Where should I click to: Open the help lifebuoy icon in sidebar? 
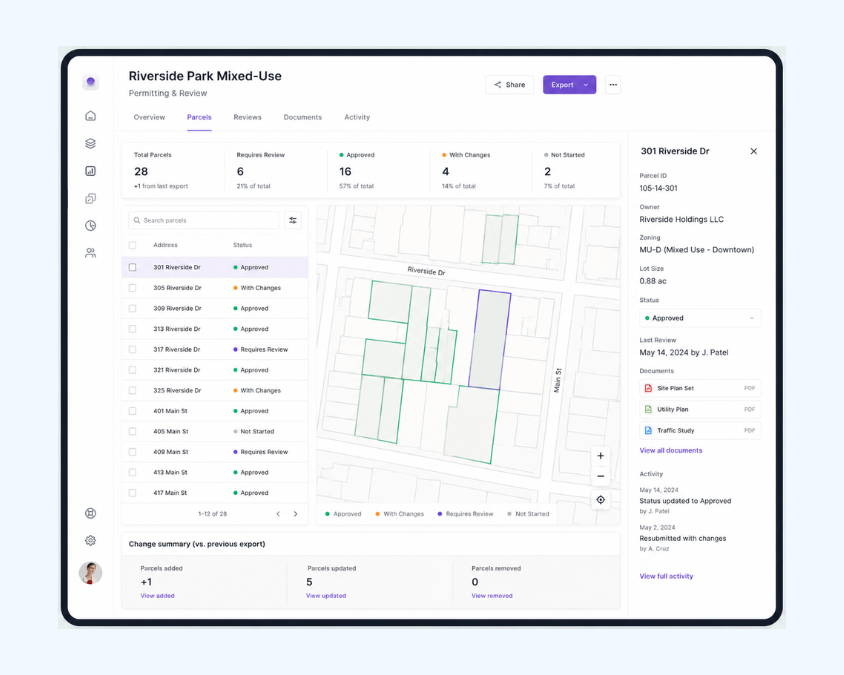[90, 513]
